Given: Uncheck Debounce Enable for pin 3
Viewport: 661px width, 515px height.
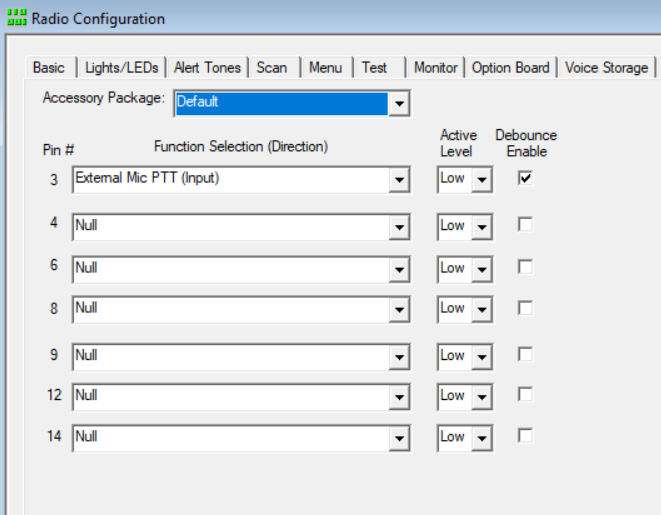Looking at the screenshot, I should (x=525, y=178).
